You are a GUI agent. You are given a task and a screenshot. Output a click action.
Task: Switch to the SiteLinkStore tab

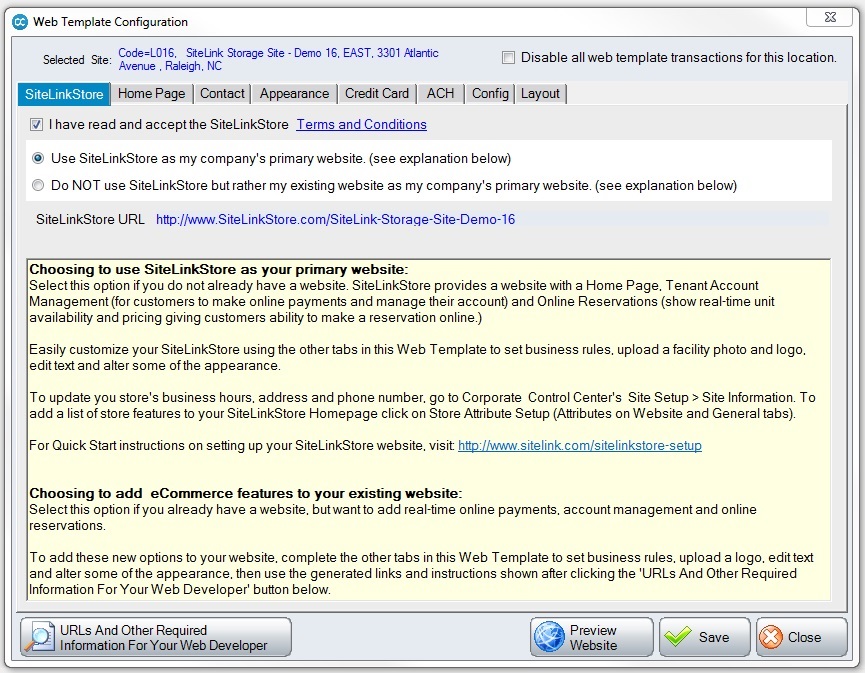pos(64,94)
